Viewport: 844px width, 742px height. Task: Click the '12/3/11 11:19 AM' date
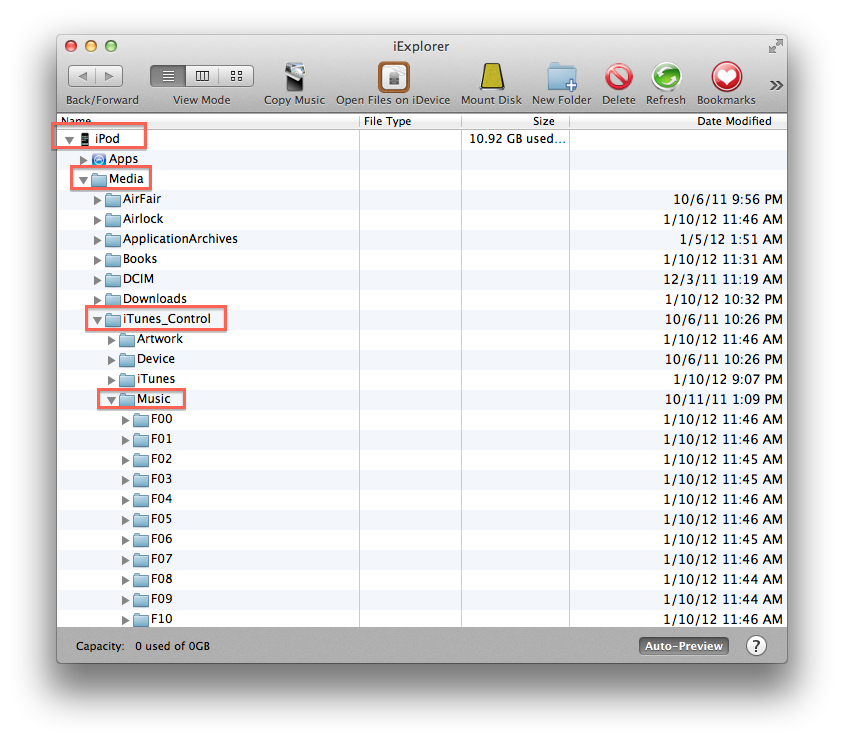[723, 279]
